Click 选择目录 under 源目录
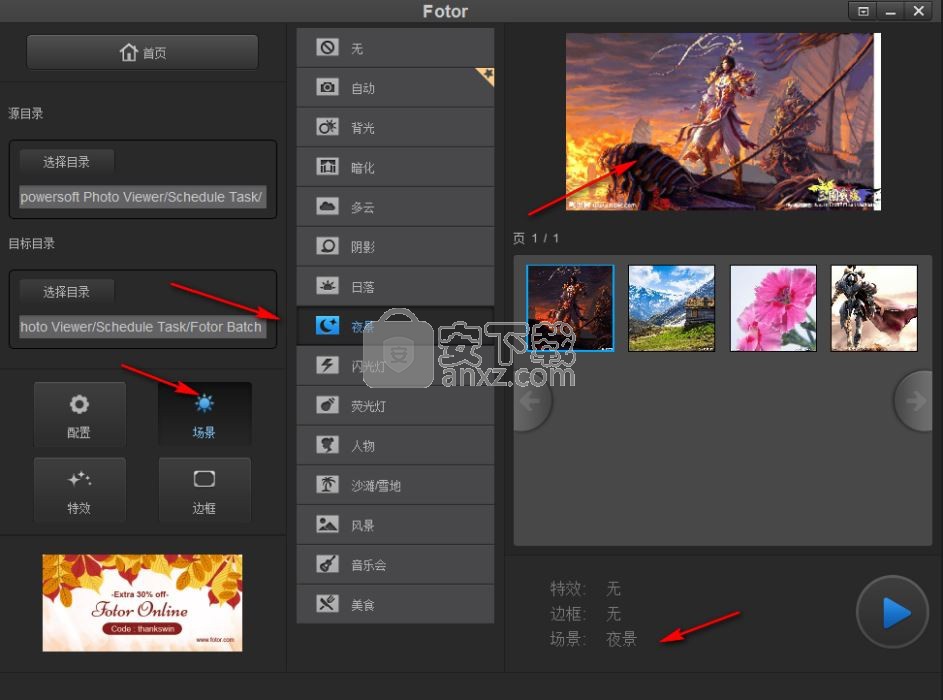The image size is (943, 700). [66, 162]
